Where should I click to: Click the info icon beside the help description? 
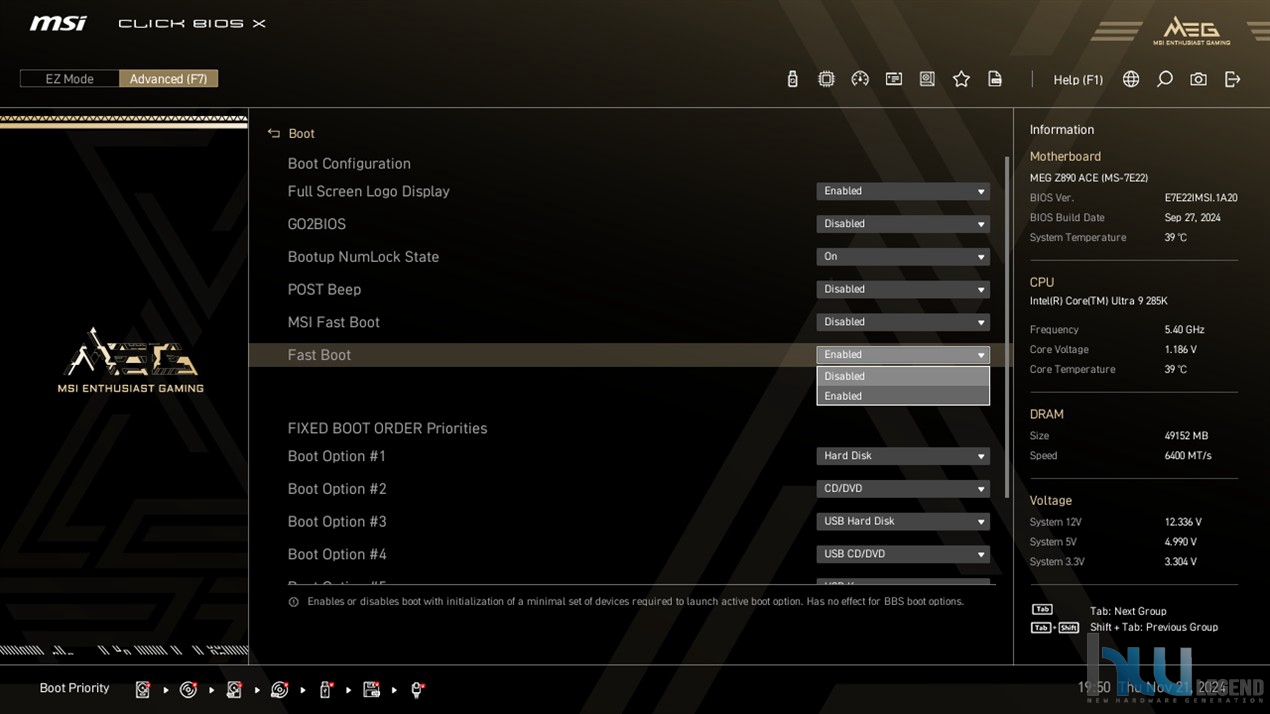[x=293, y=602]
